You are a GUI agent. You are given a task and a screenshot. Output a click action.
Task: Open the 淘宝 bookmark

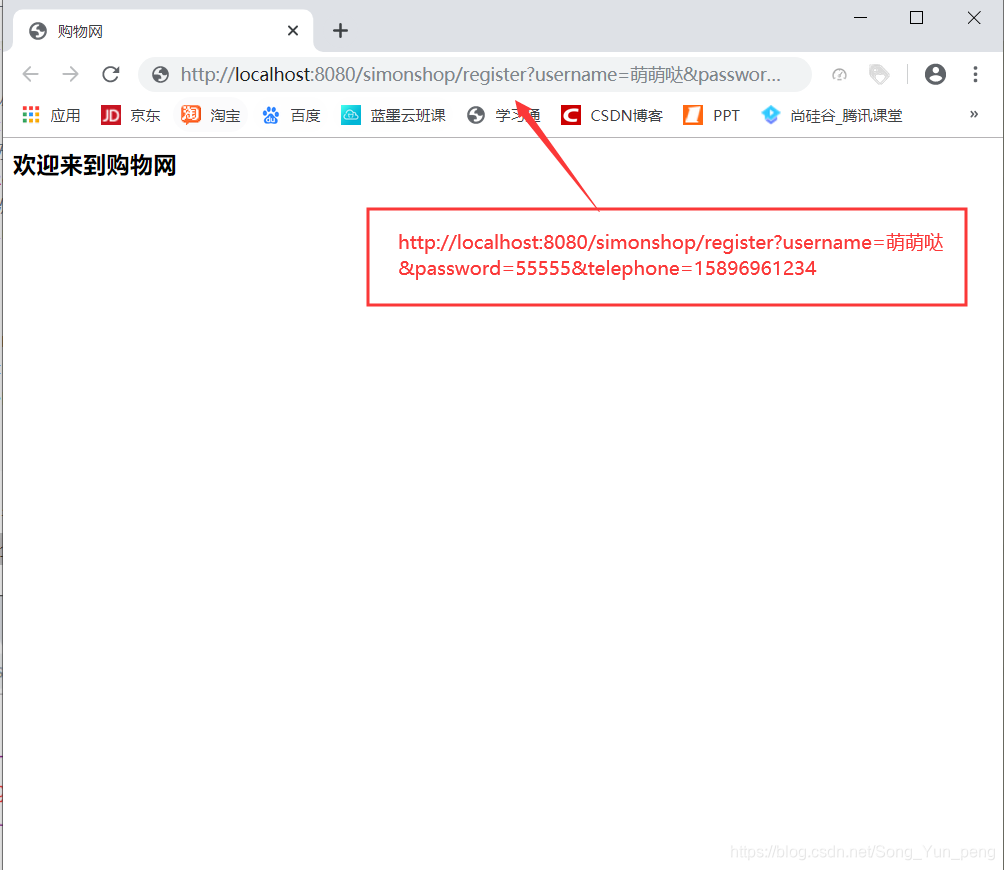[211, 115]
